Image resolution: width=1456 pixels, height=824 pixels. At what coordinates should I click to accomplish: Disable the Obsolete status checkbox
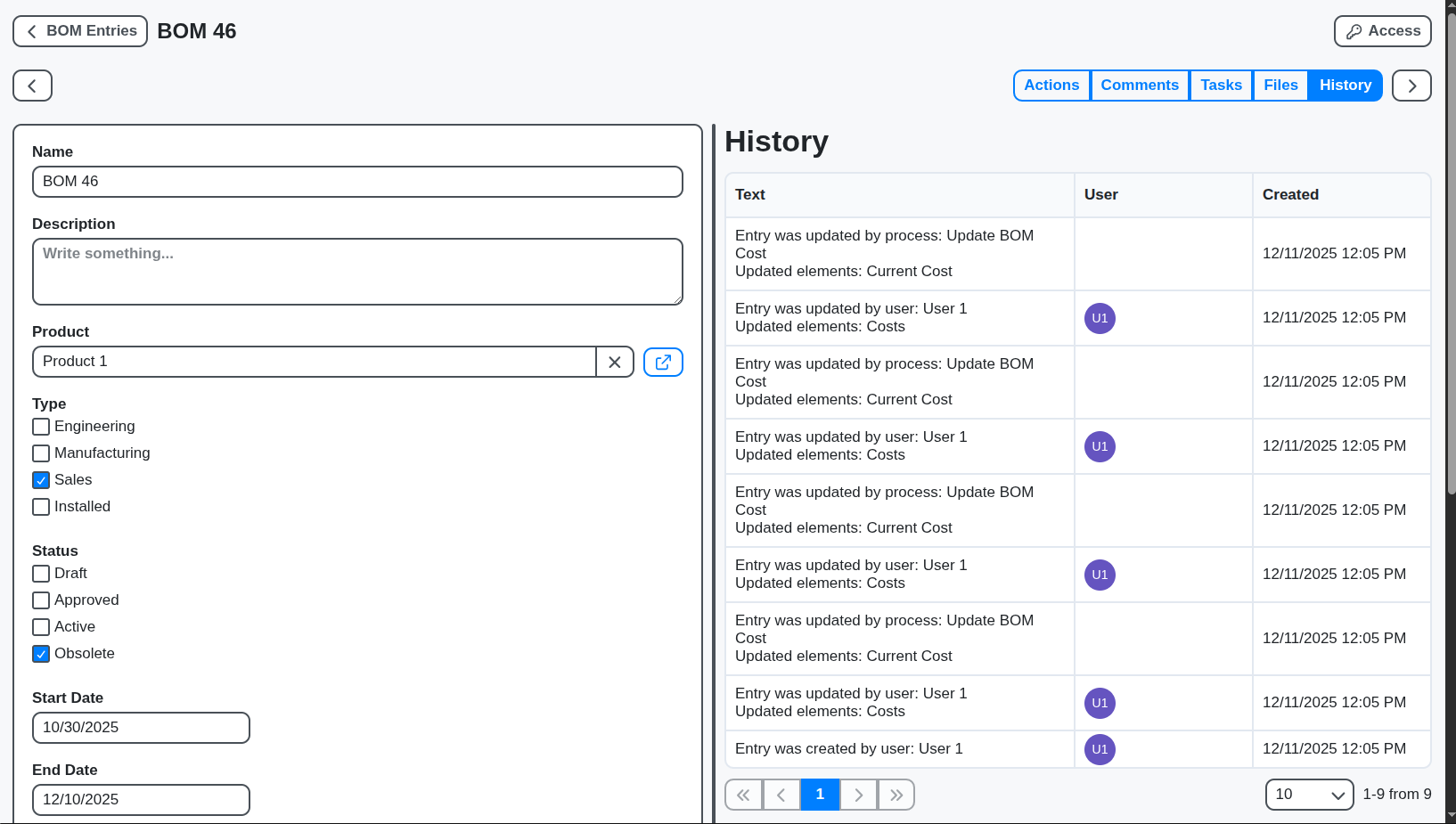pyautogui.click(x=40, y=654)
